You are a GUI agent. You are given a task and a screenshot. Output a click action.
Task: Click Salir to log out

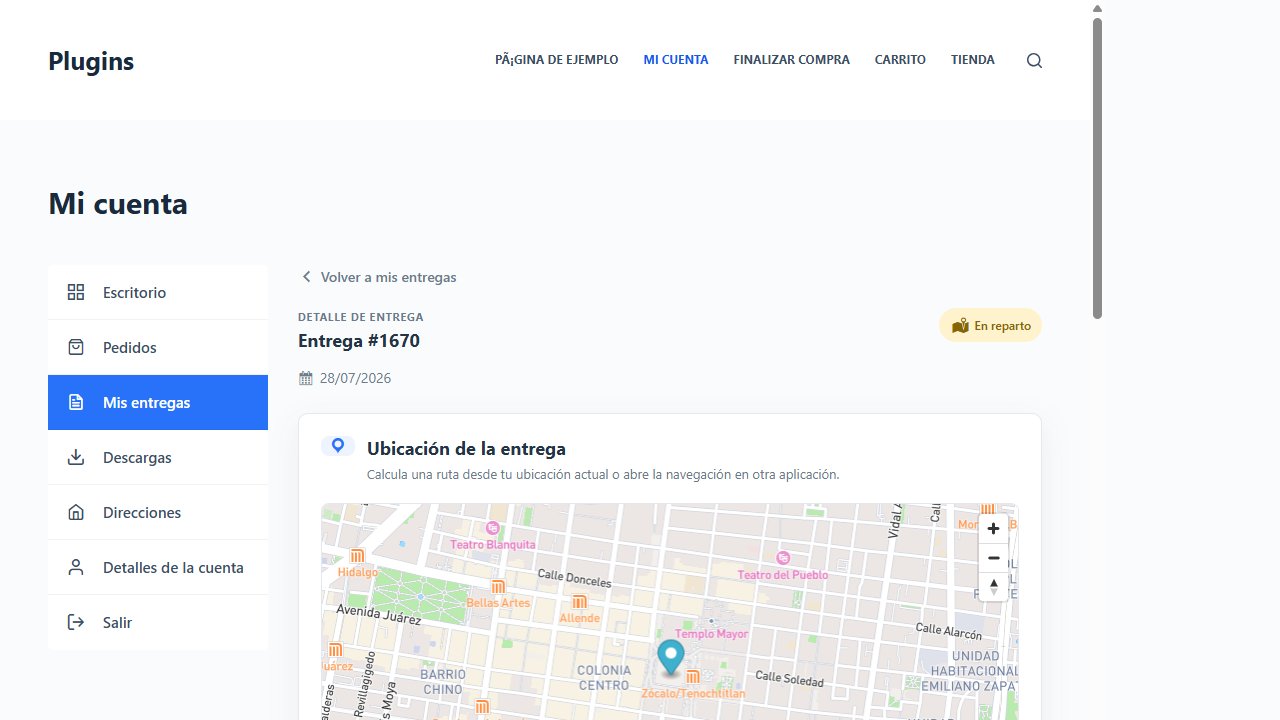coord(158,622)
